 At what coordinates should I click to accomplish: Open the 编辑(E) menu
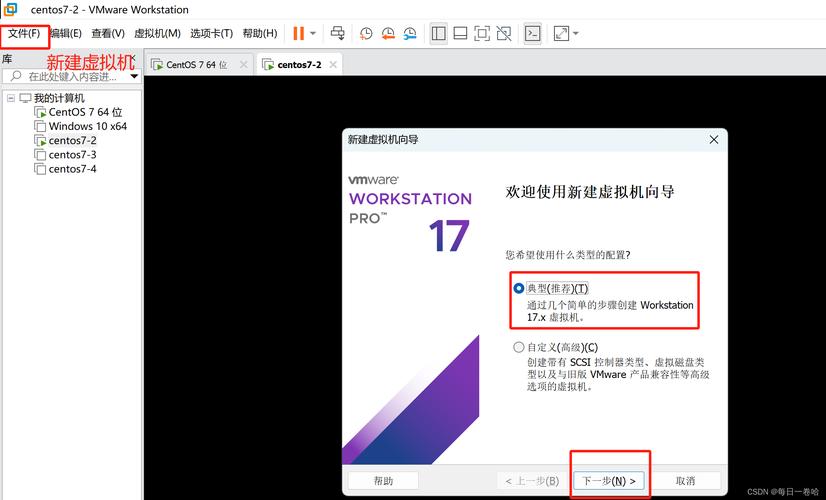pos(66,34)
